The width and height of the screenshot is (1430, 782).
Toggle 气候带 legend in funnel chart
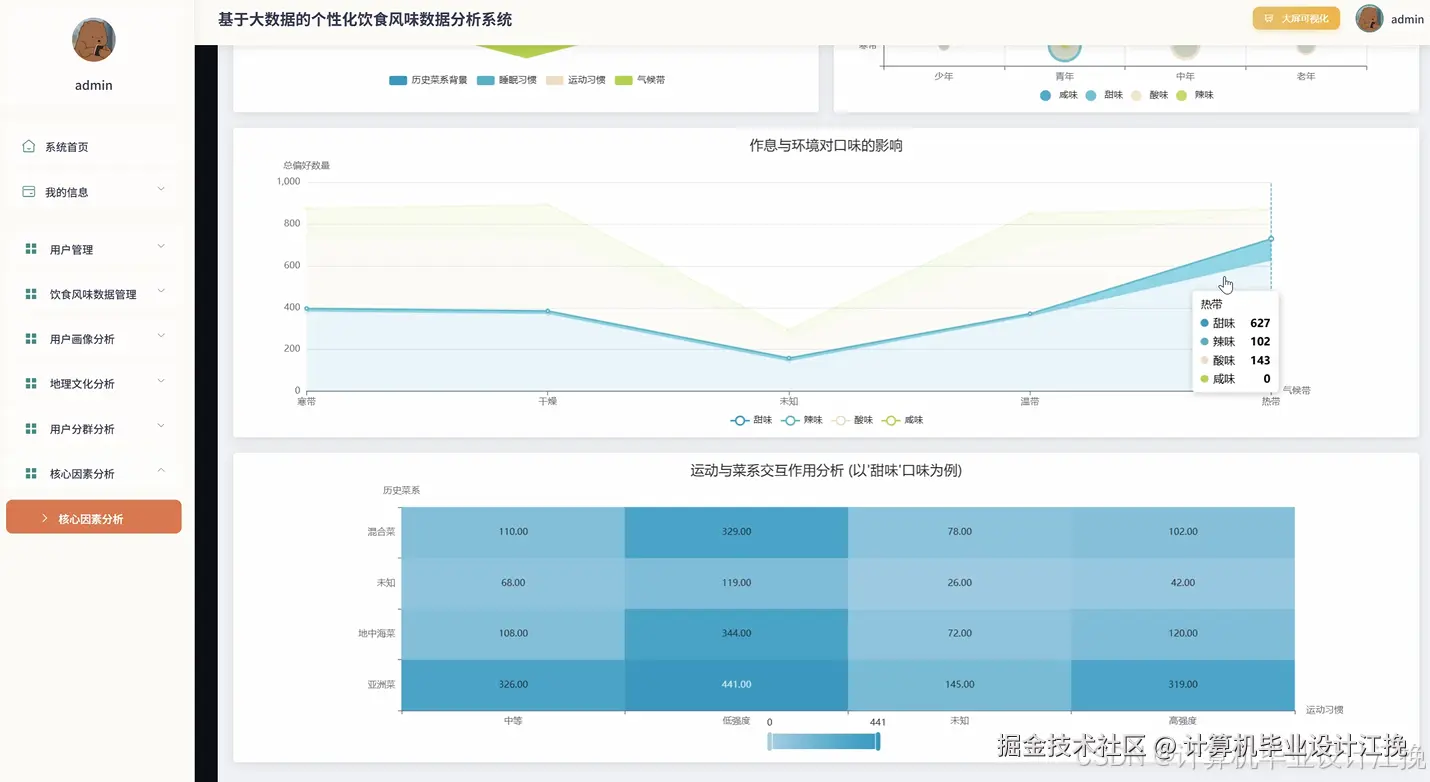pos(640,80)
